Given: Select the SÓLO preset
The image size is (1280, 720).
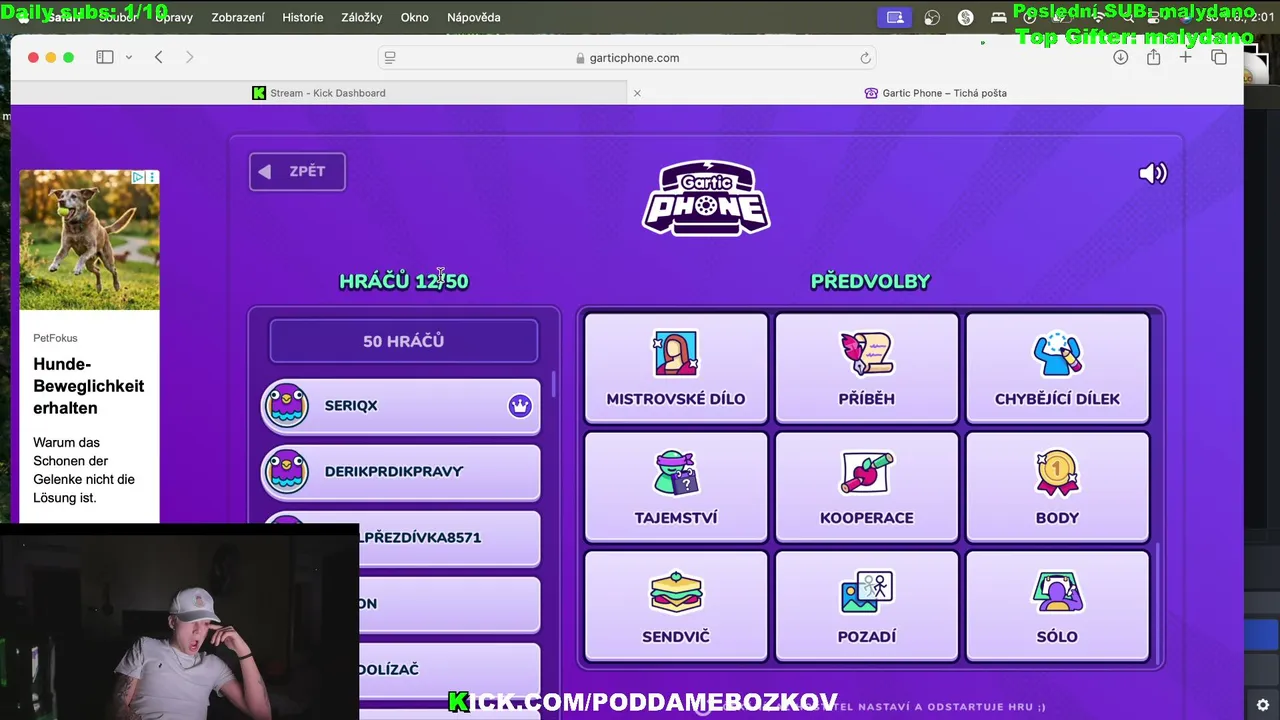Looking at the screenshot, I should tap(1057, 606).
